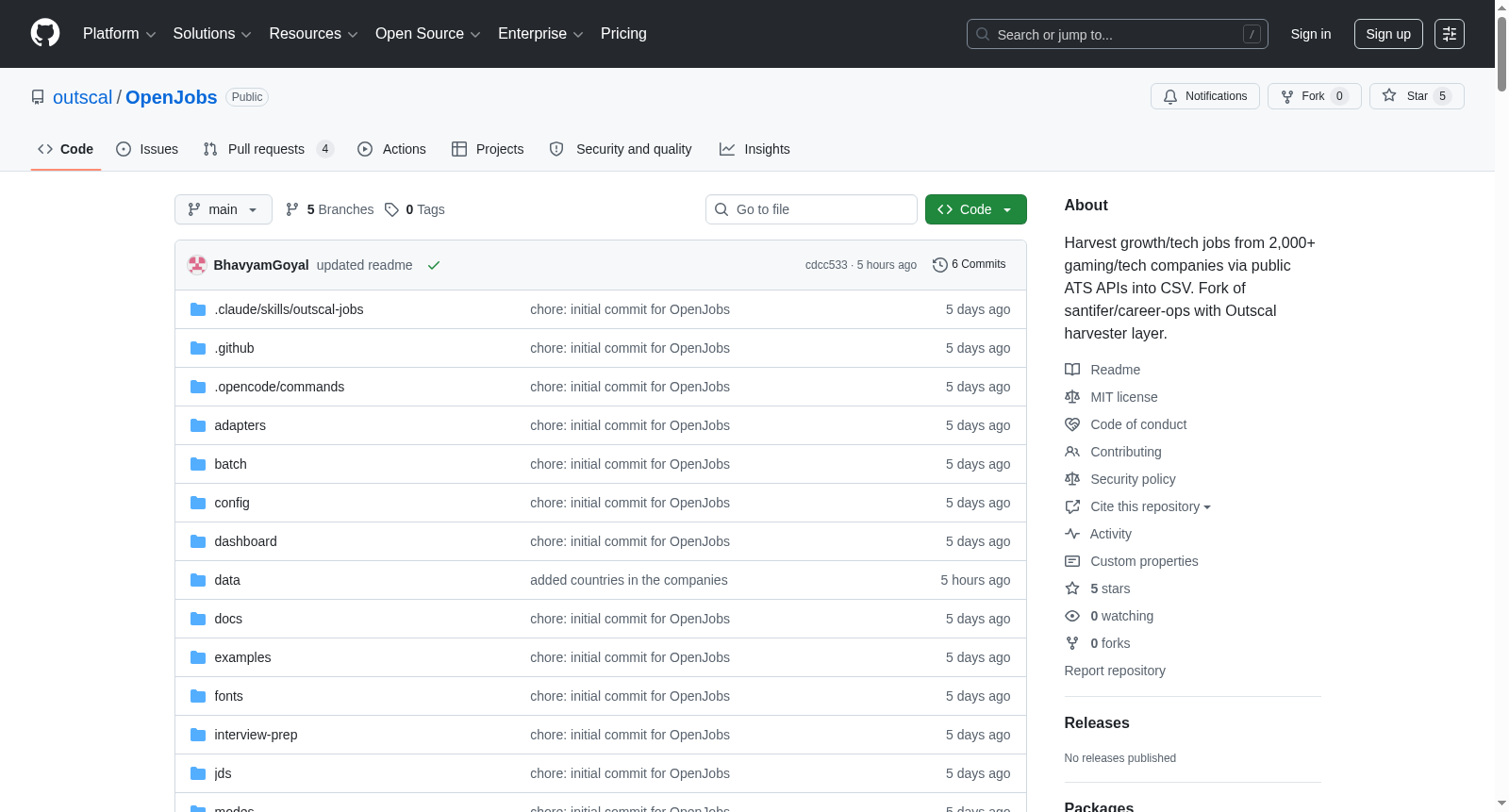Click the watching eye icon
The image size is (1509, 812).
(x=1072, y=616)
